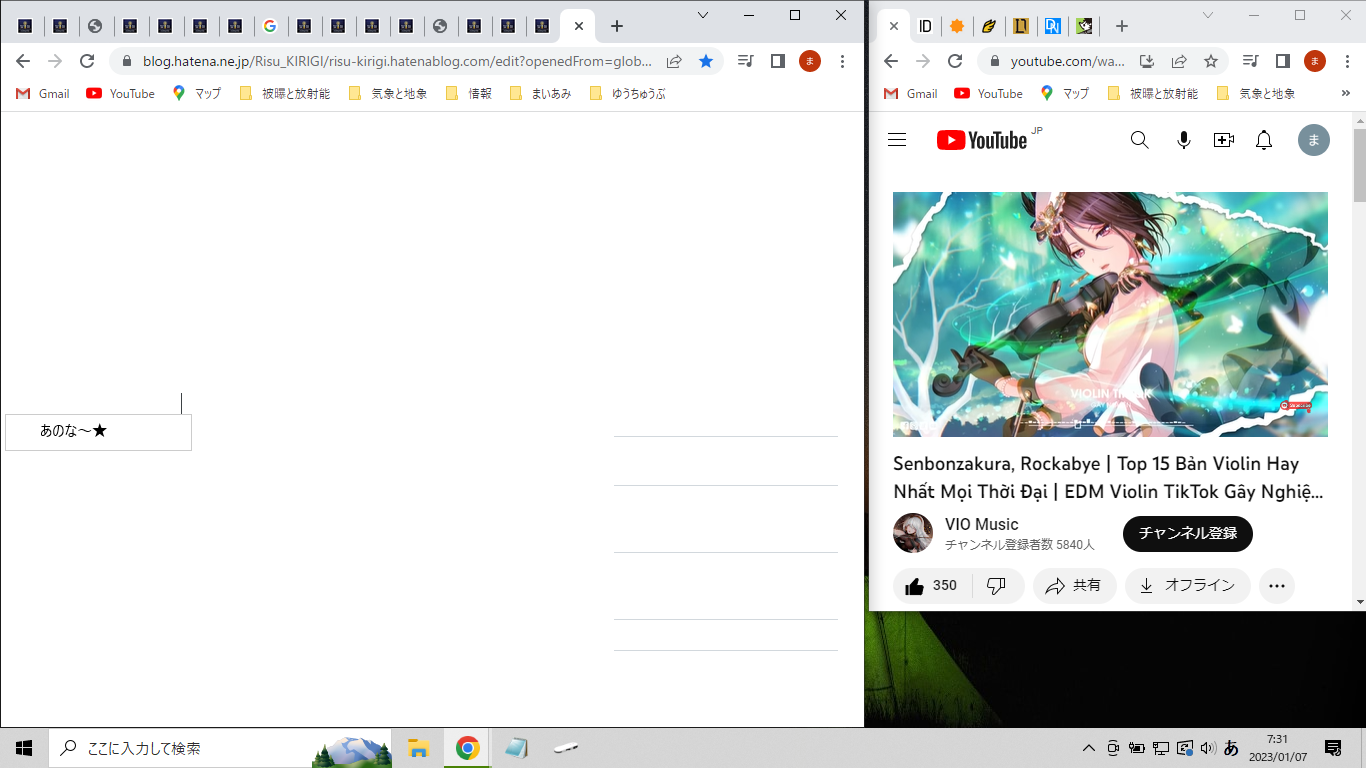
Task: Share the video with the 共有 button
Action: tap(1074, 586)
